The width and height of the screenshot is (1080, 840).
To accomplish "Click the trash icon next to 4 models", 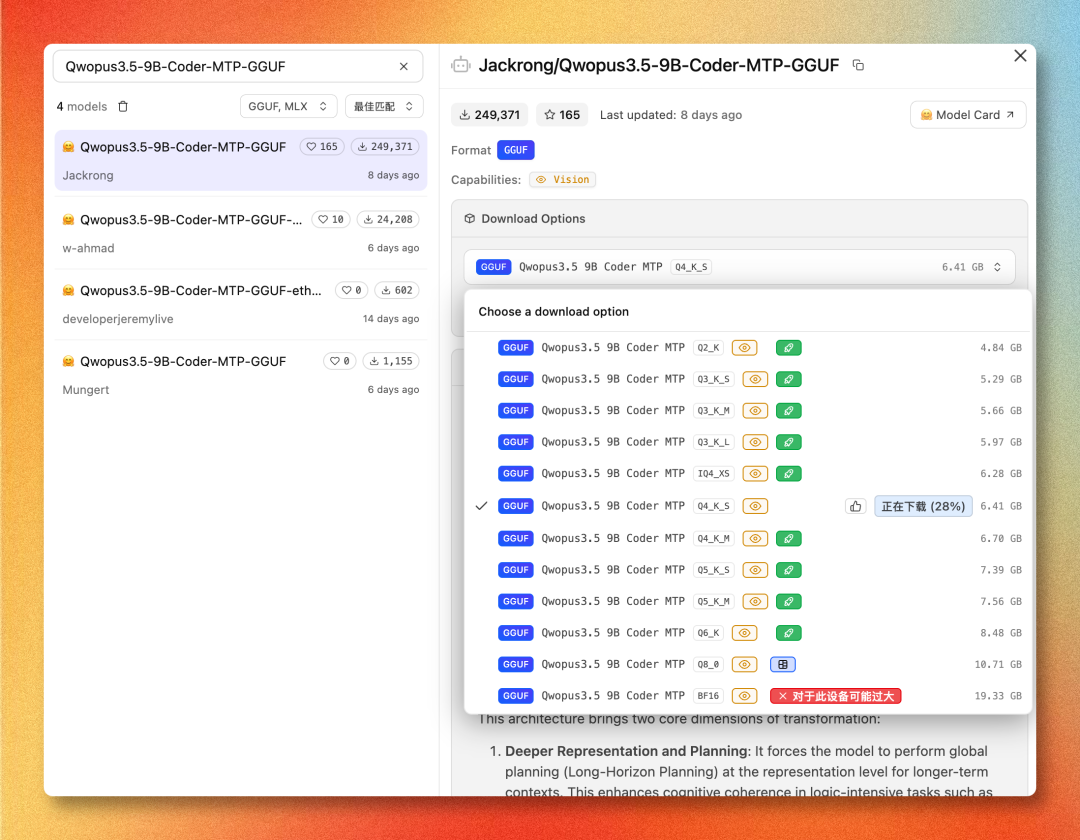I will (123, 107).
